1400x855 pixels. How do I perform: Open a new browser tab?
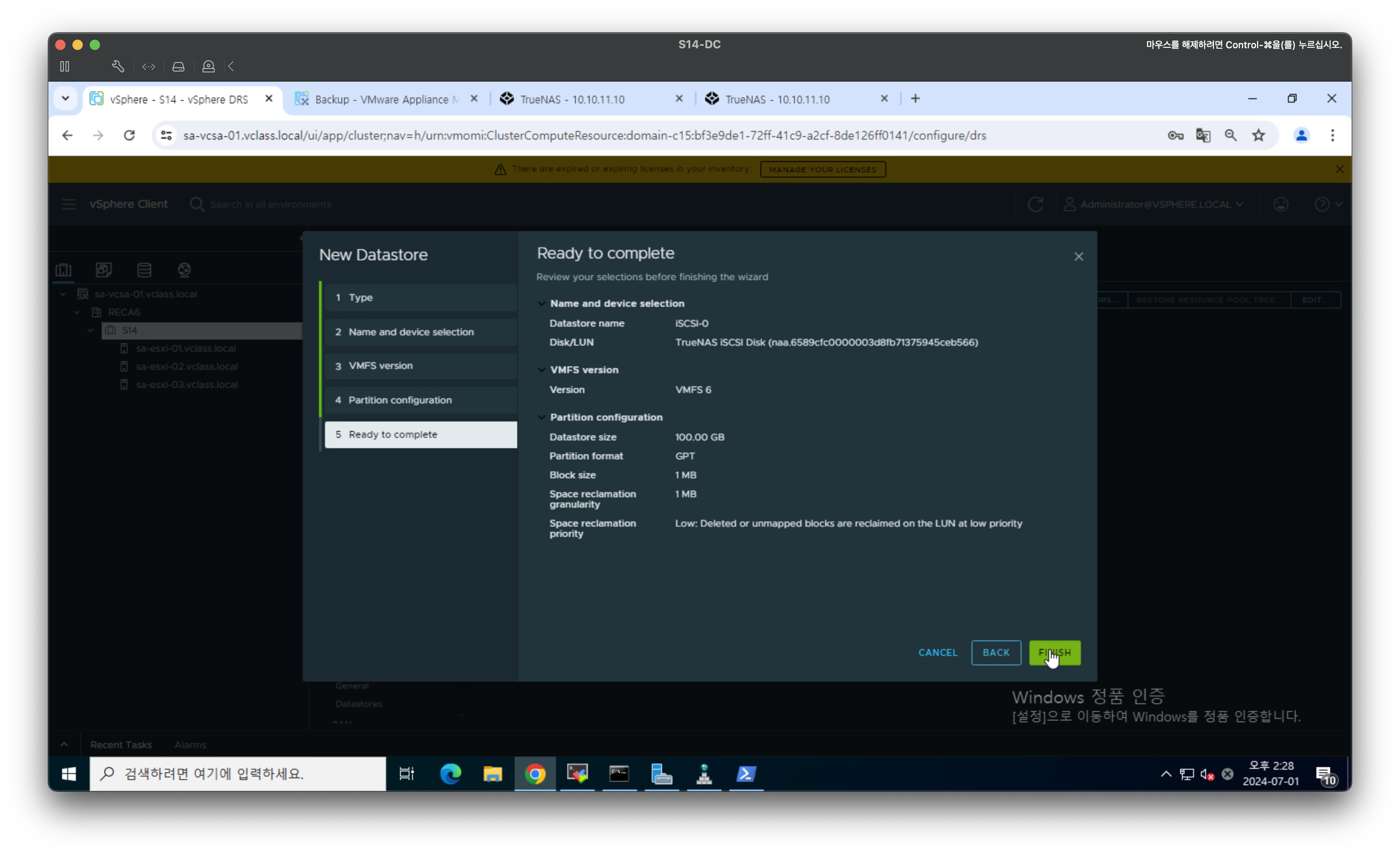[x=915, y=99]
